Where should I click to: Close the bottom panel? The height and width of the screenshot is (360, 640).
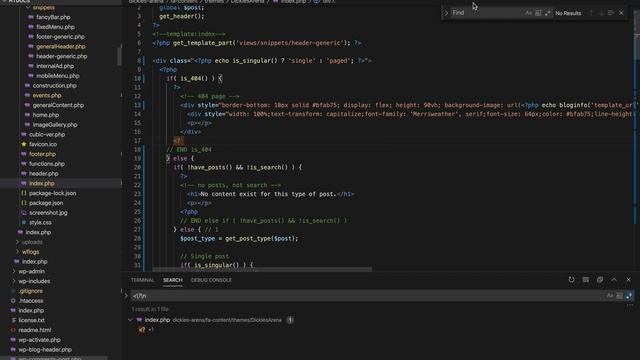pyautogui.click(x=628, y=280)
